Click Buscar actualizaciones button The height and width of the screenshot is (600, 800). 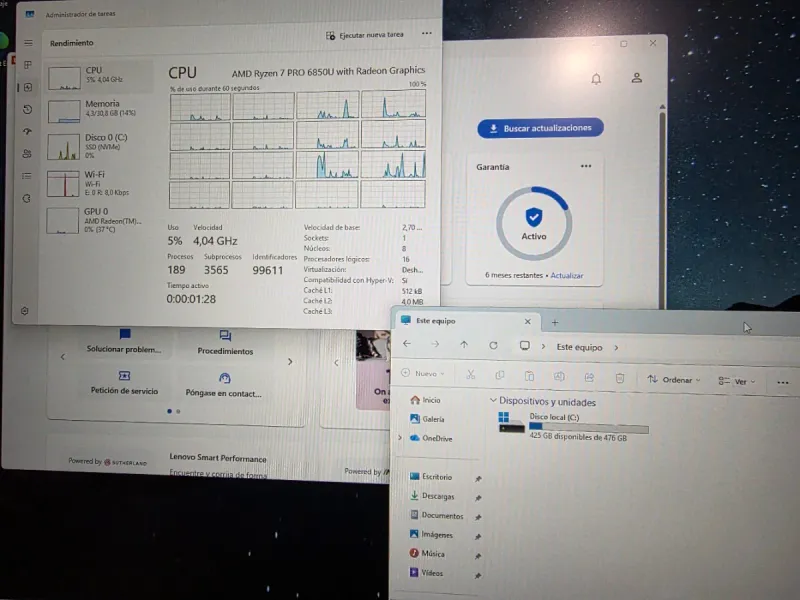540,128
